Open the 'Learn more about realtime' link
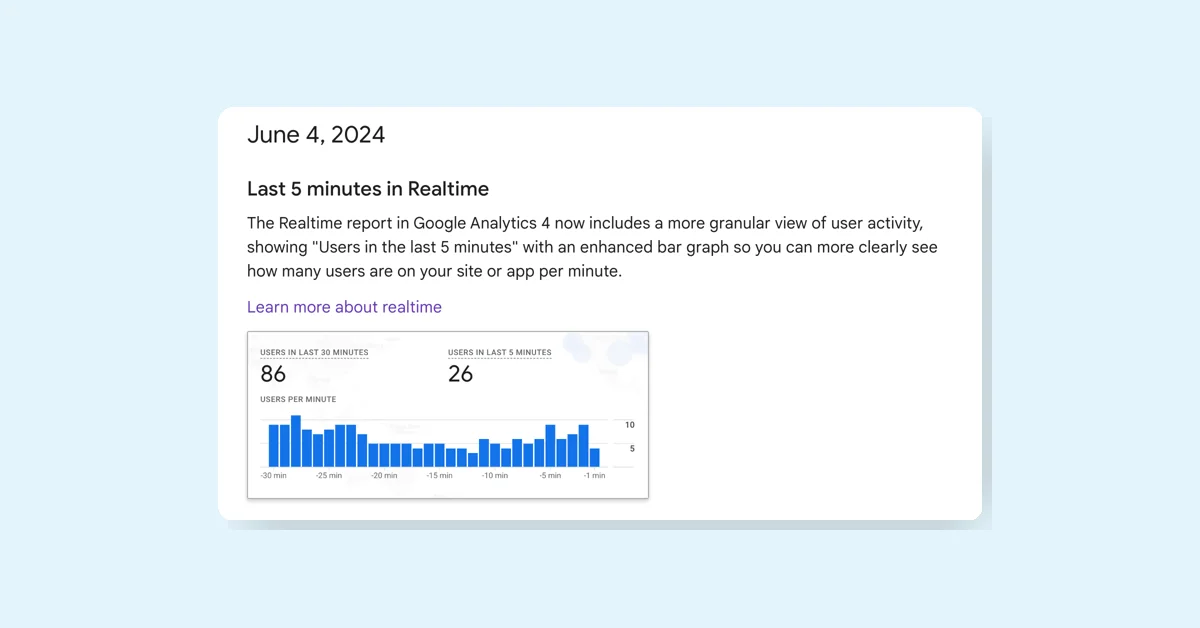This screenshot has width=1200, height=628. [x=344, y=307]
